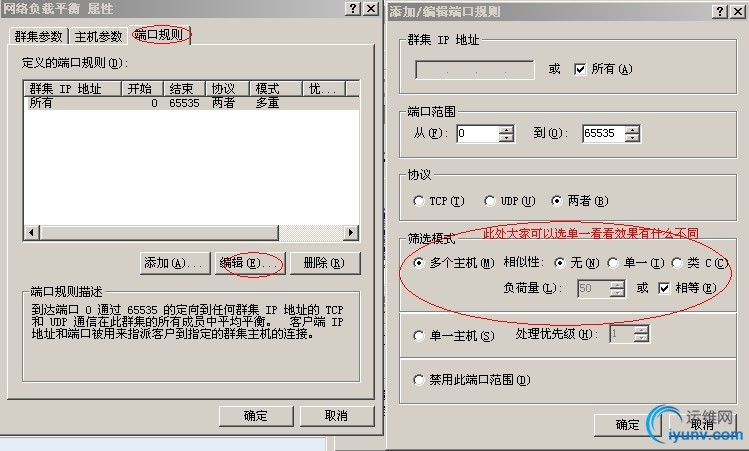Click the 群集 IP 地址 column header
Viewport: 749px width, 451px height.
click(x=73, y=89)
